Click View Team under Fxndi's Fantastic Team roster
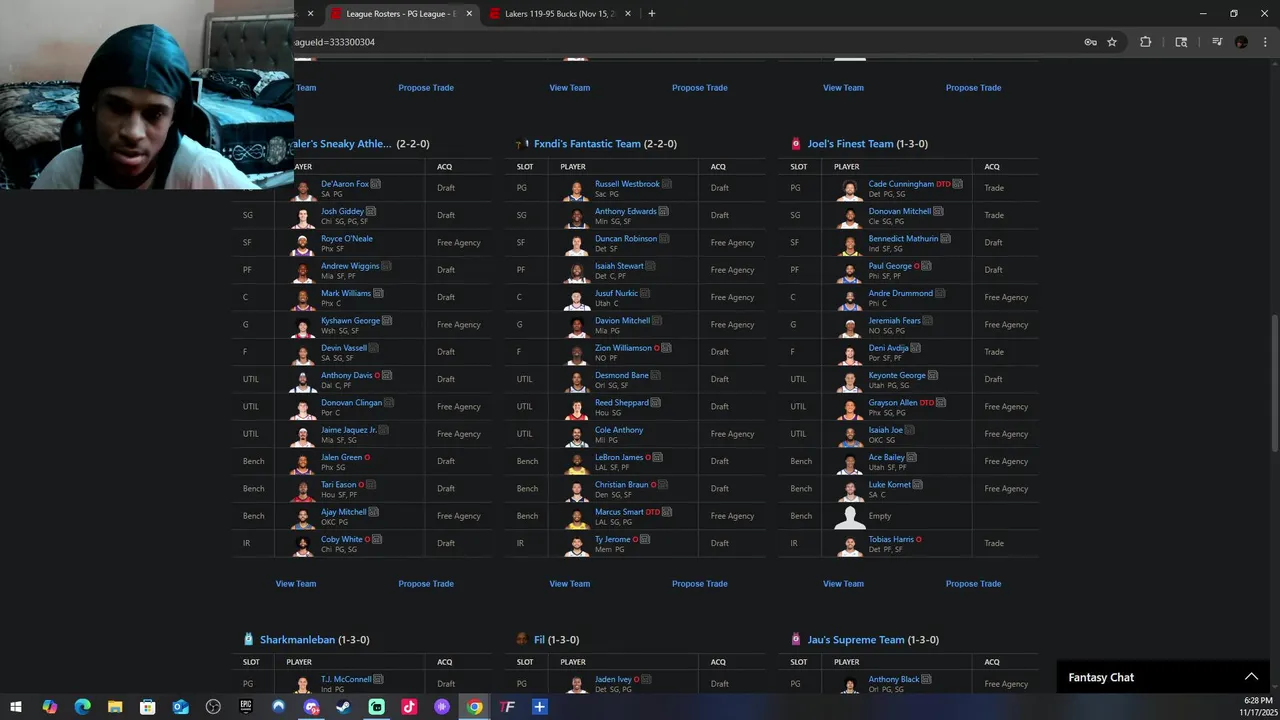Viewport: 1280px width, 720px height. pyautogui.click(x=570, y=583)
